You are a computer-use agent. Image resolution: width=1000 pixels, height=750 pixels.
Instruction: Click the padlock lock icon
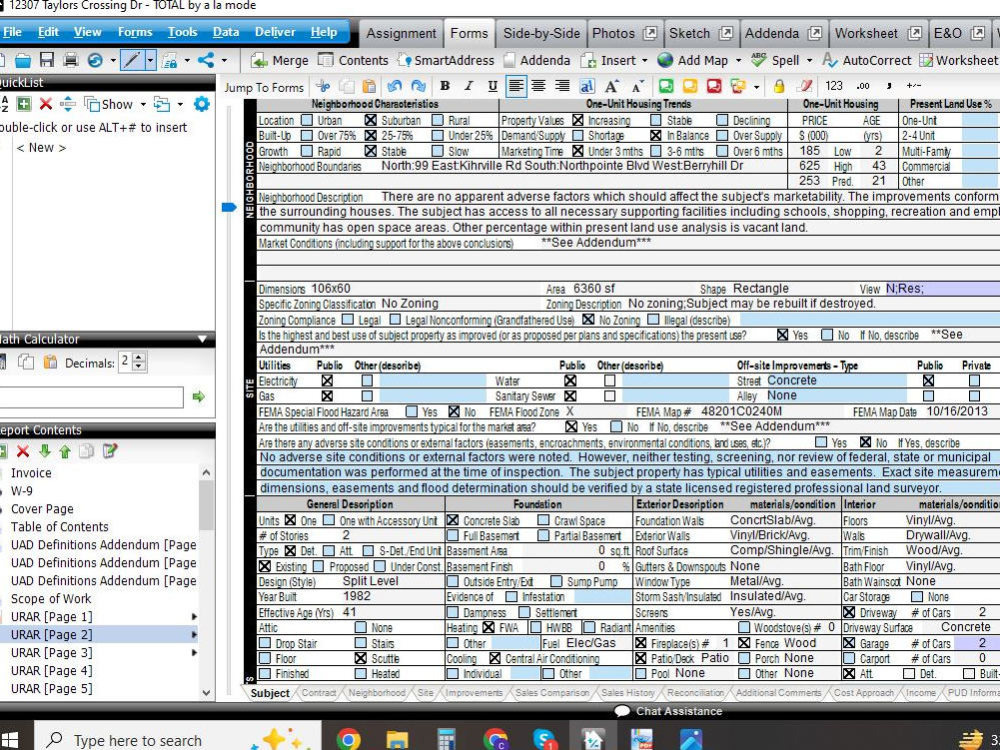[779, 86]
